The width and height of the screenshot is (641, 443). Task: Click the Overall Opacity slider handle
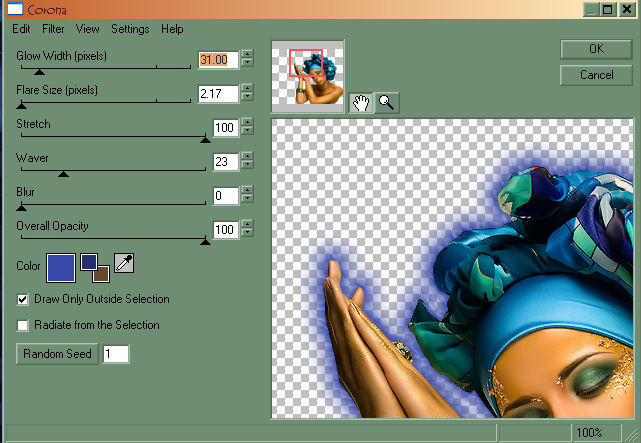point(205,242)
